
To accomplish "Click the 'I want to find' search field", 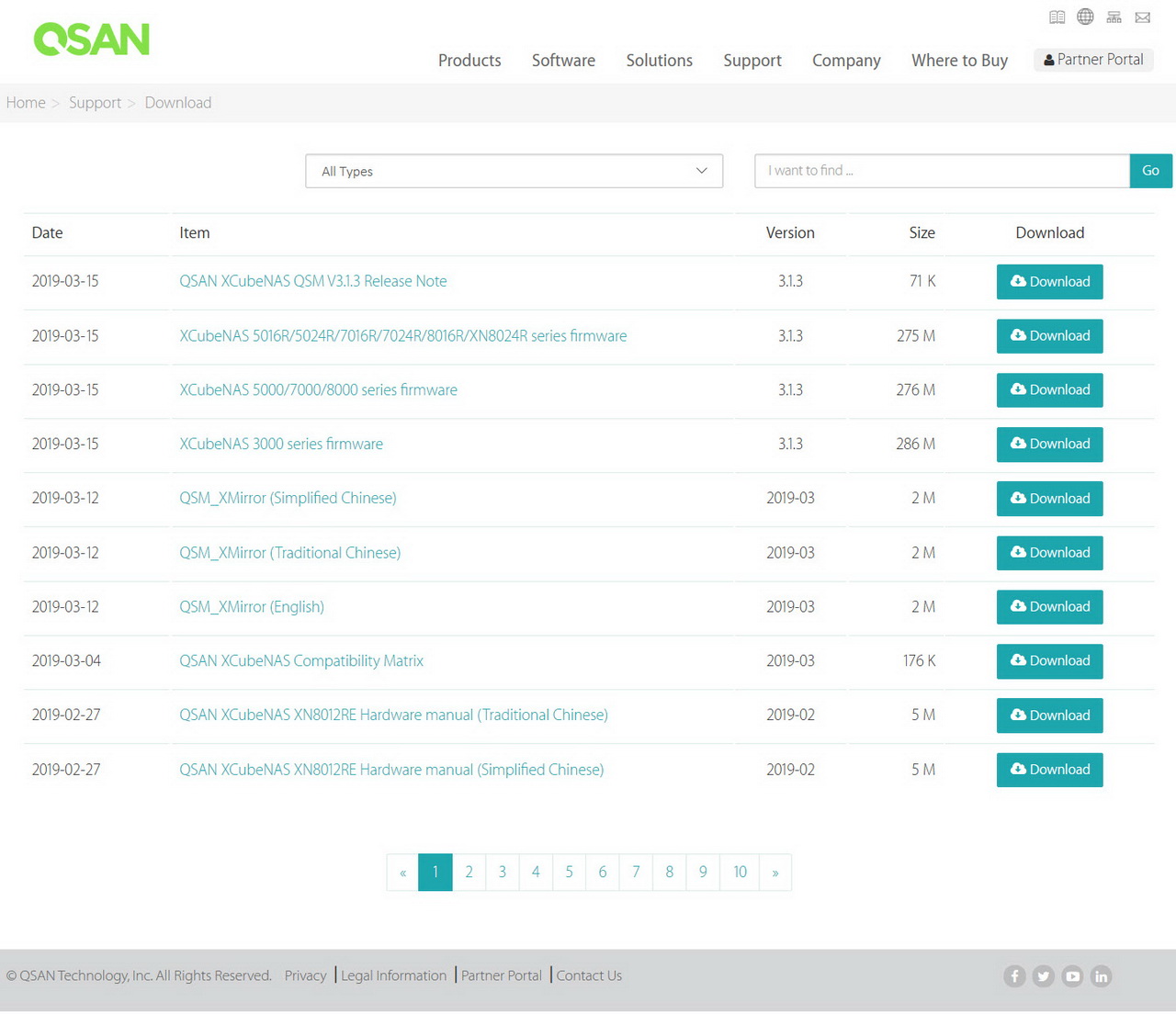I will [942, 171].
